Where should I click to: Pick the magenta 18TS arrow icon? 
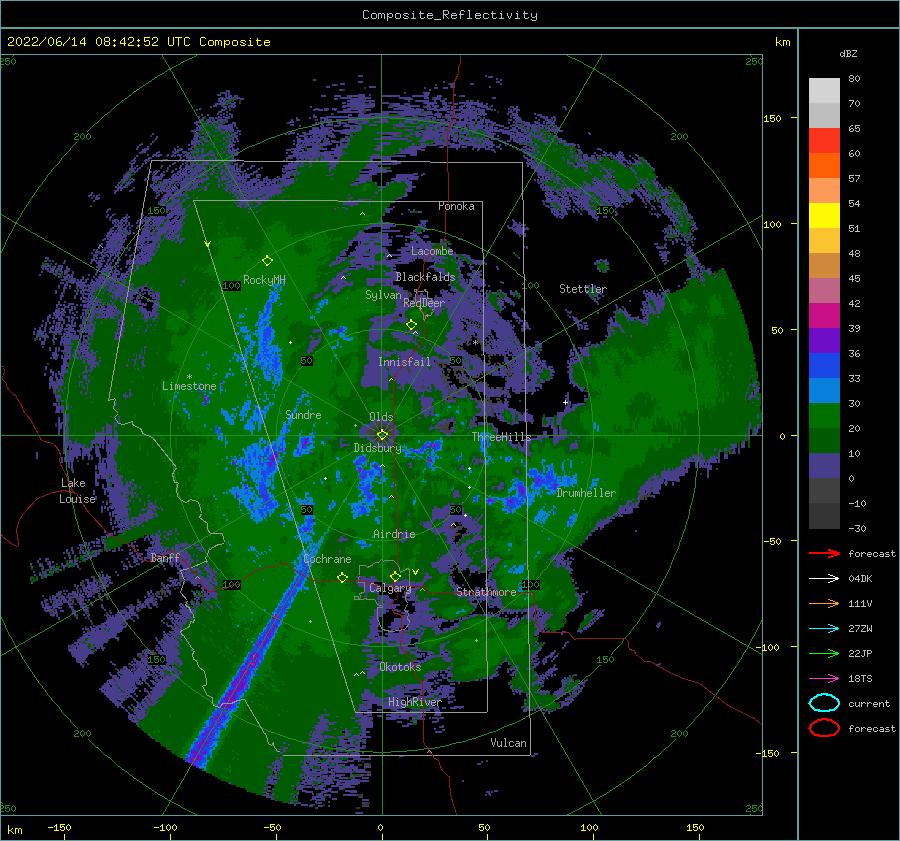tap(824, 679)
